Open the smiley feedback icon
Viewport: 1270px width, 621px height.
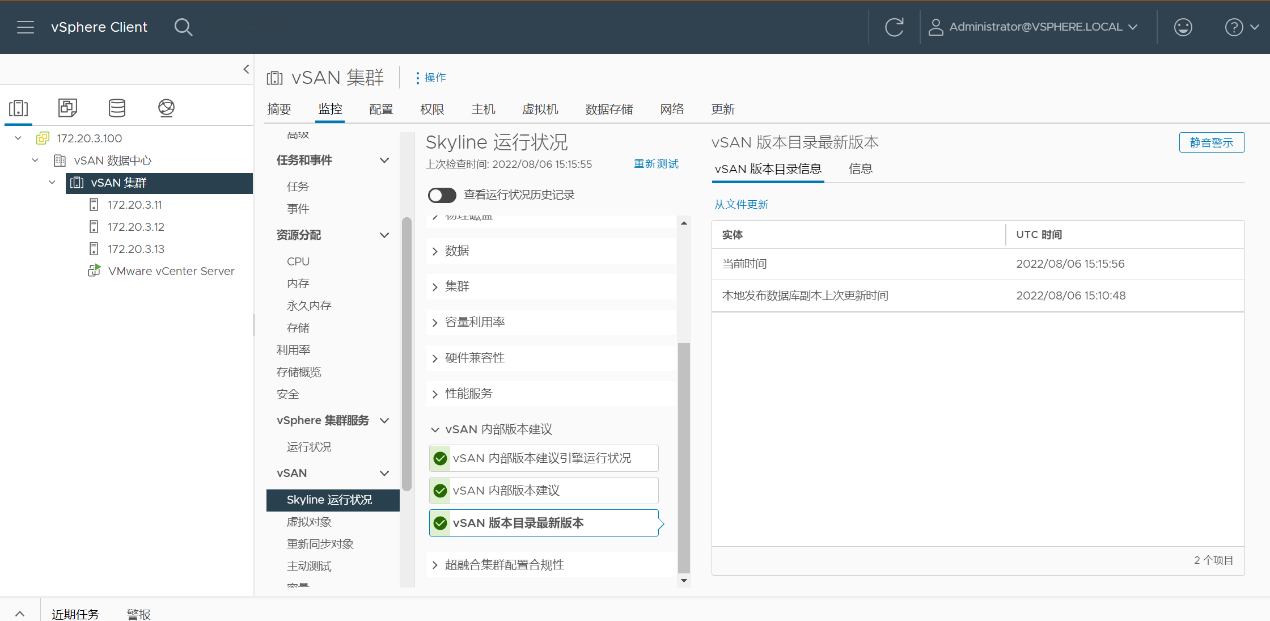point(1183,27)
